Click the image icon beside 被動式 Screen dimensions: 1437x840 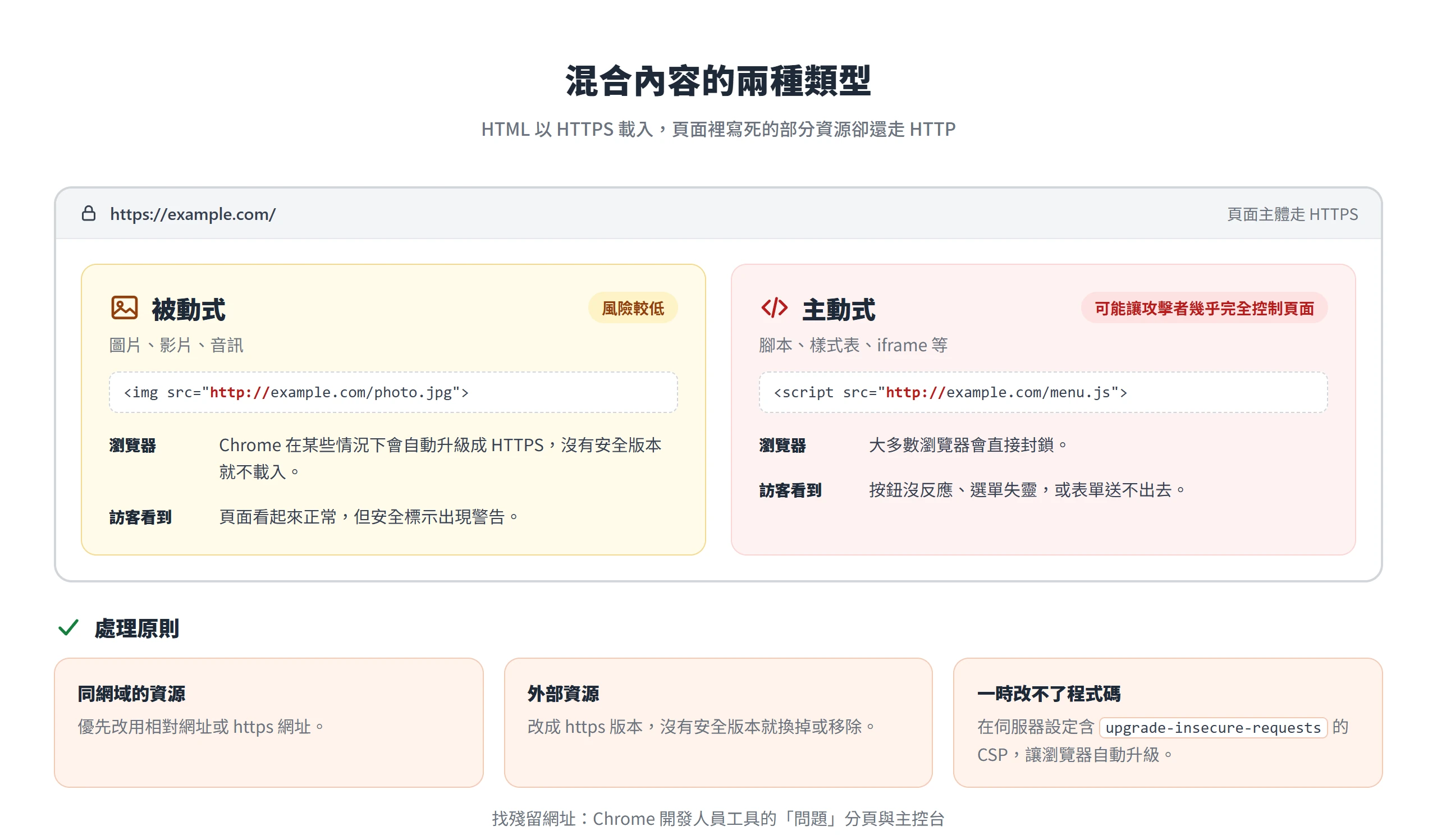tap(124, 307)
